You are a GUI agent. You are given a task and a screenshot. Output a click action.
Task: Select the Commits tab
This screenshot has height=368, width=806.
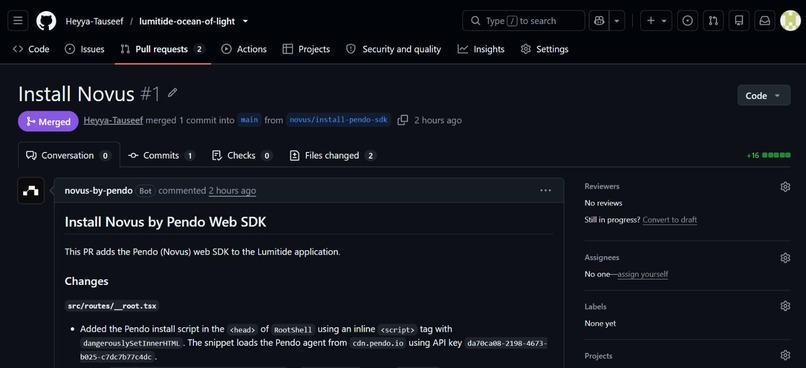point(161,155)
